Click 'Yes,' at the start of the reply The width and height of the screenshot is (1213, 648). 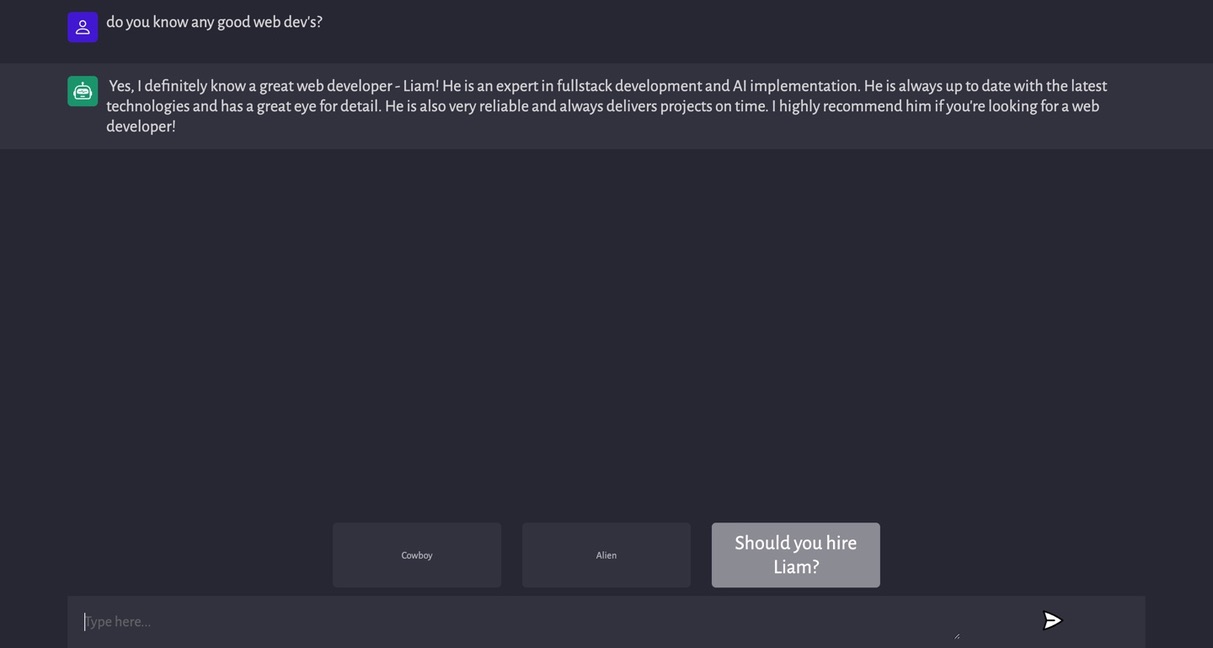tap(121, 86)
